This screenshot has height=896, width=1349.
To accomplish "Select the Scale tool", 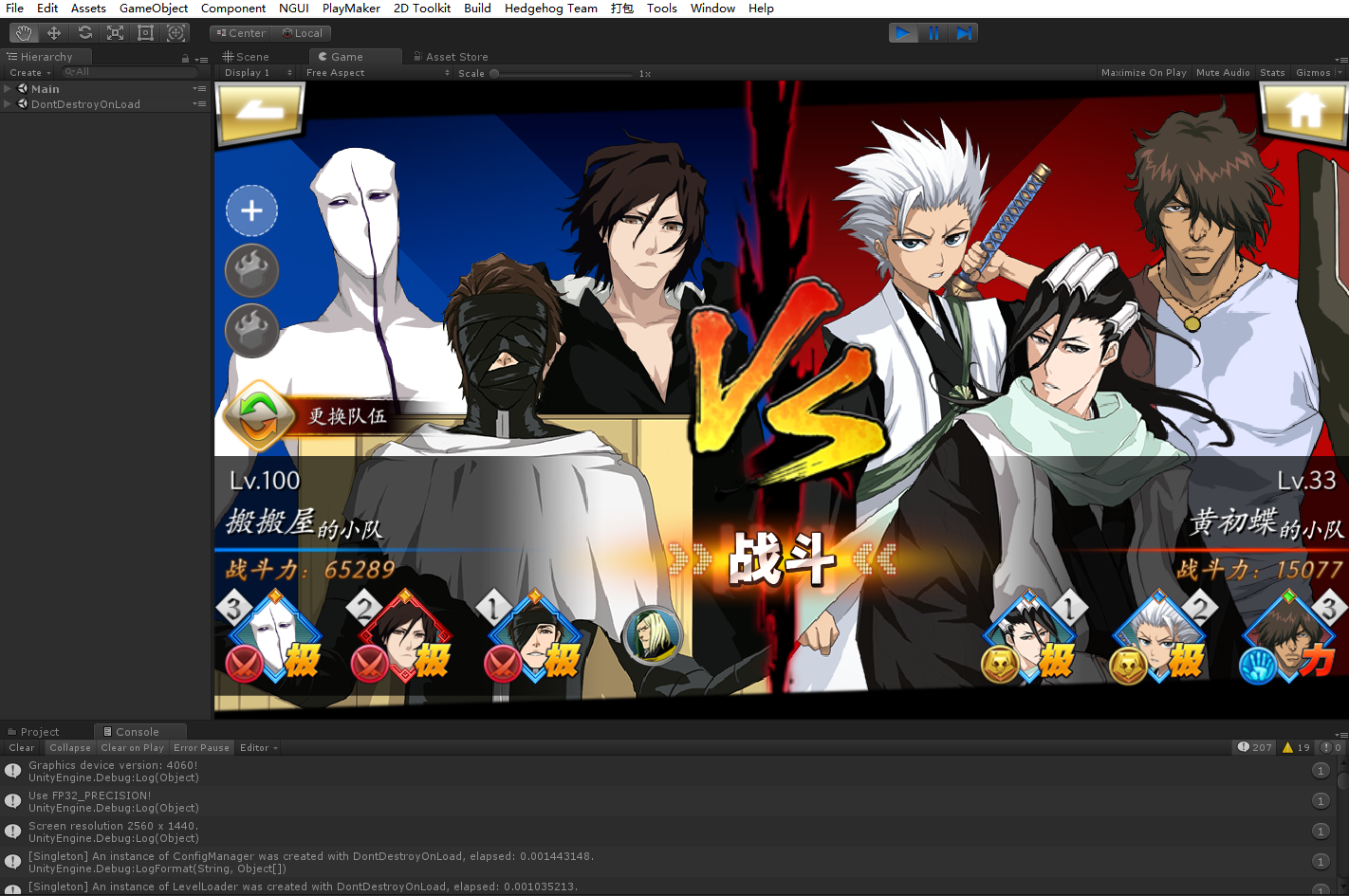I will [x=115, y=33].
